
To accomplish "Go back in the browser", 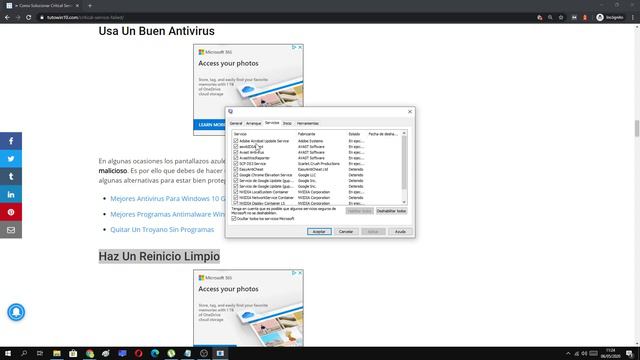I will [x=7, y=18].
